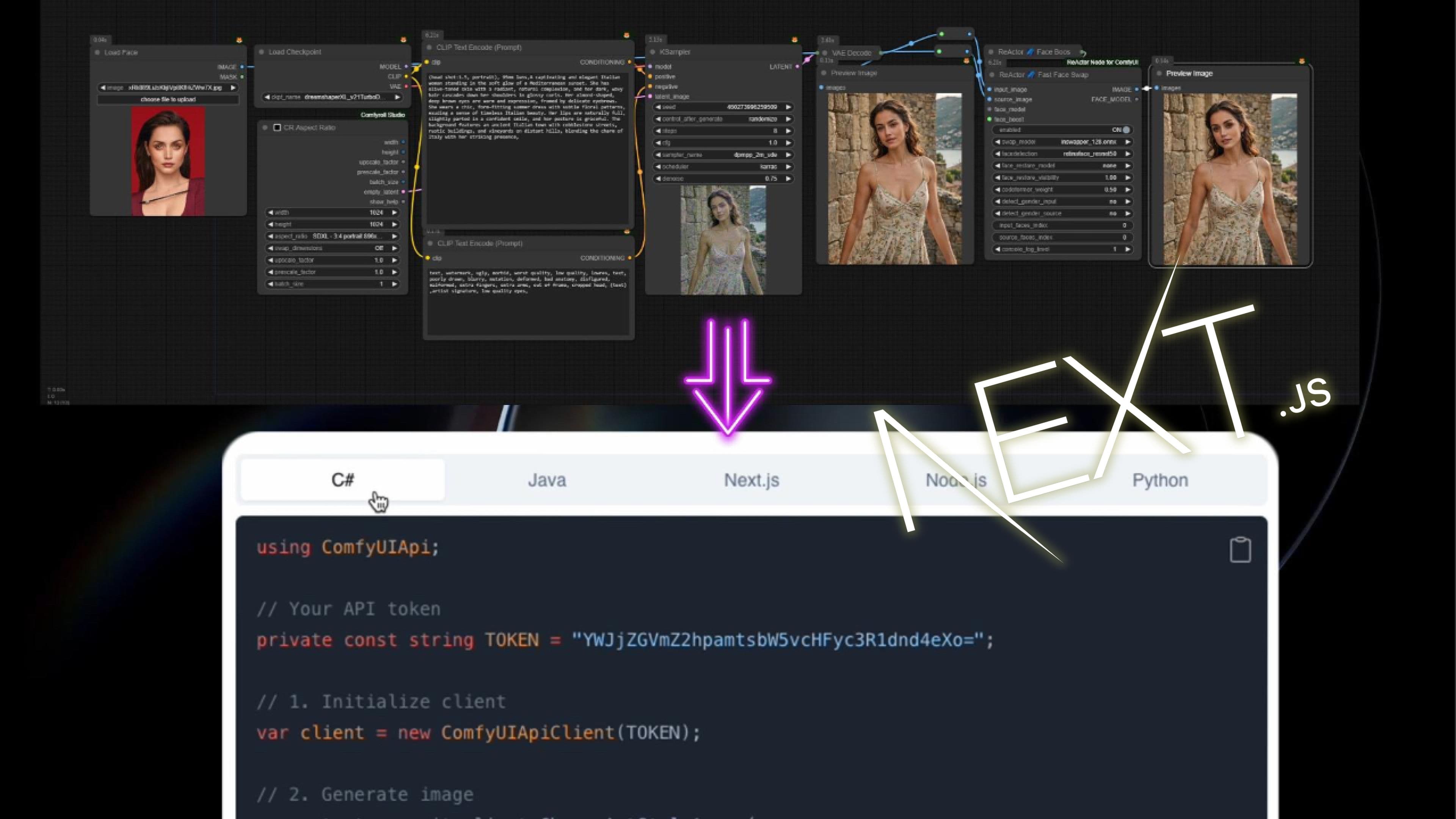Click choose file to upload button
The image size is (1456, 819).
(168, 99)
